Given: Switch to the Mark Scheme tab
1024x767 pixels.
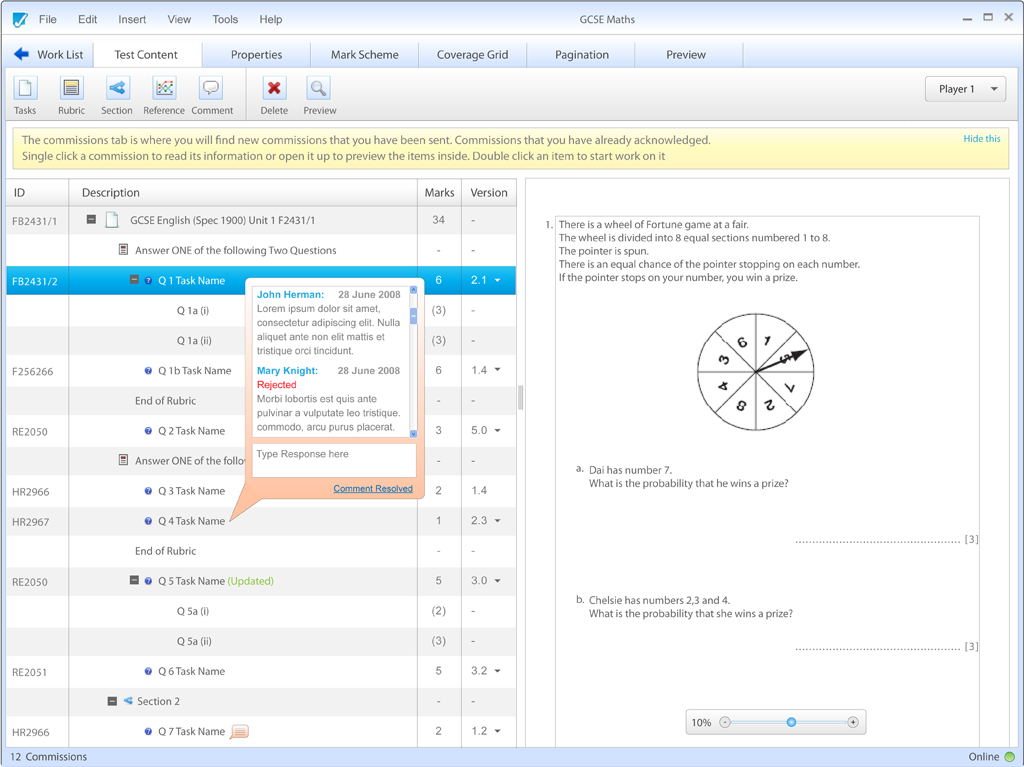Looking at the screenshot, I should pos(364,55).
